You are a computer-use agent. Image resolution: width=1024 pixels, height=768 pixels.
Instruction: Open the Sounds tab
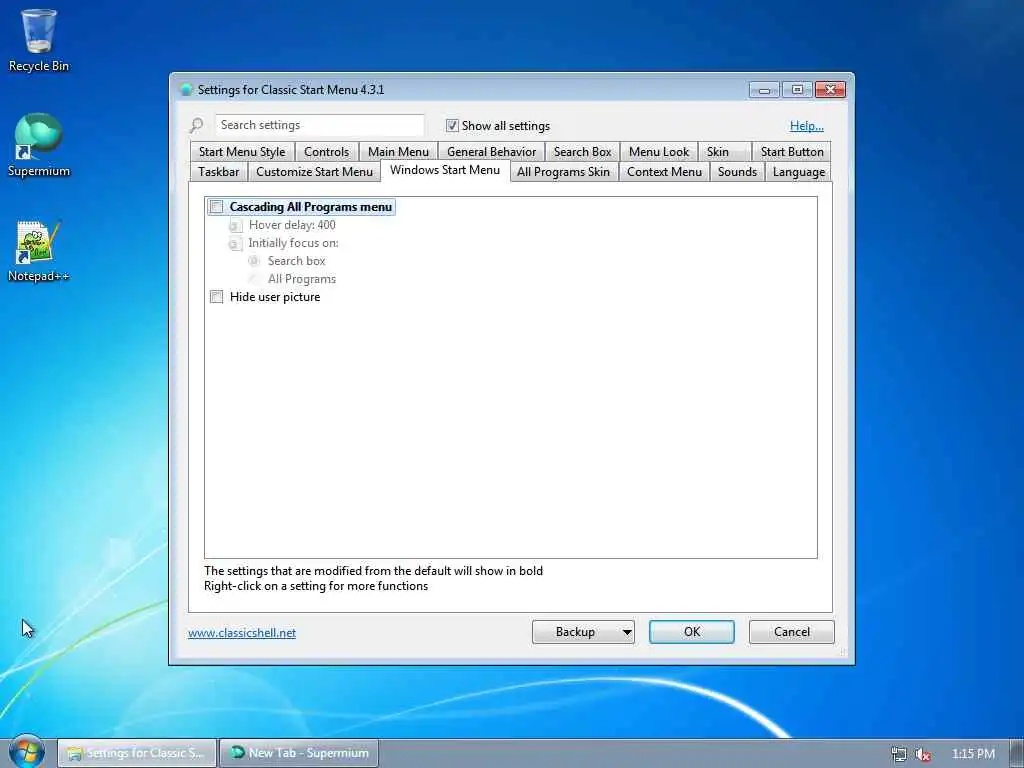coord(737,172)
